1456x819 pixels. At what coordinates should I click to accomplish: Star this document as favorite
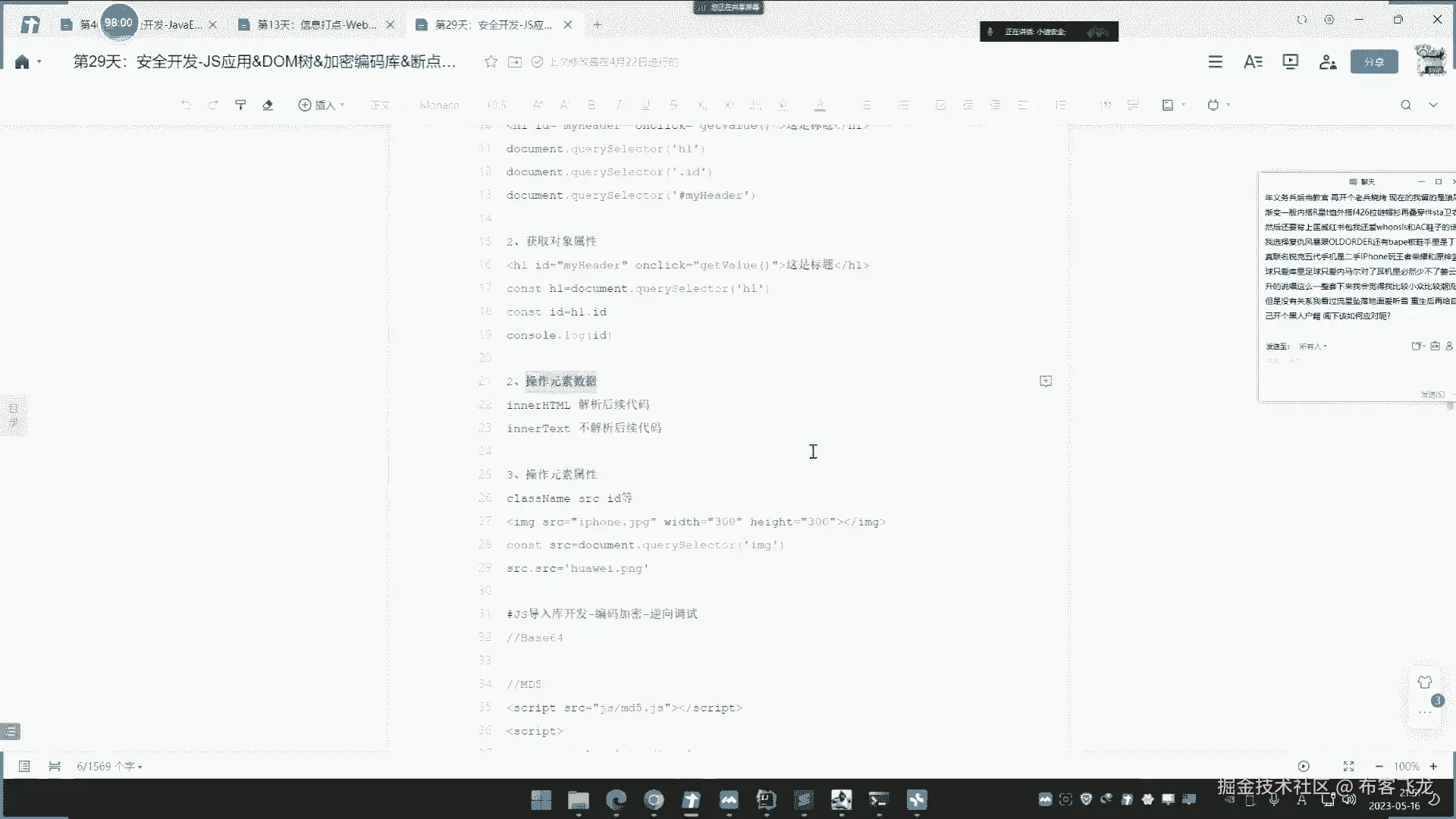(491, 61)
